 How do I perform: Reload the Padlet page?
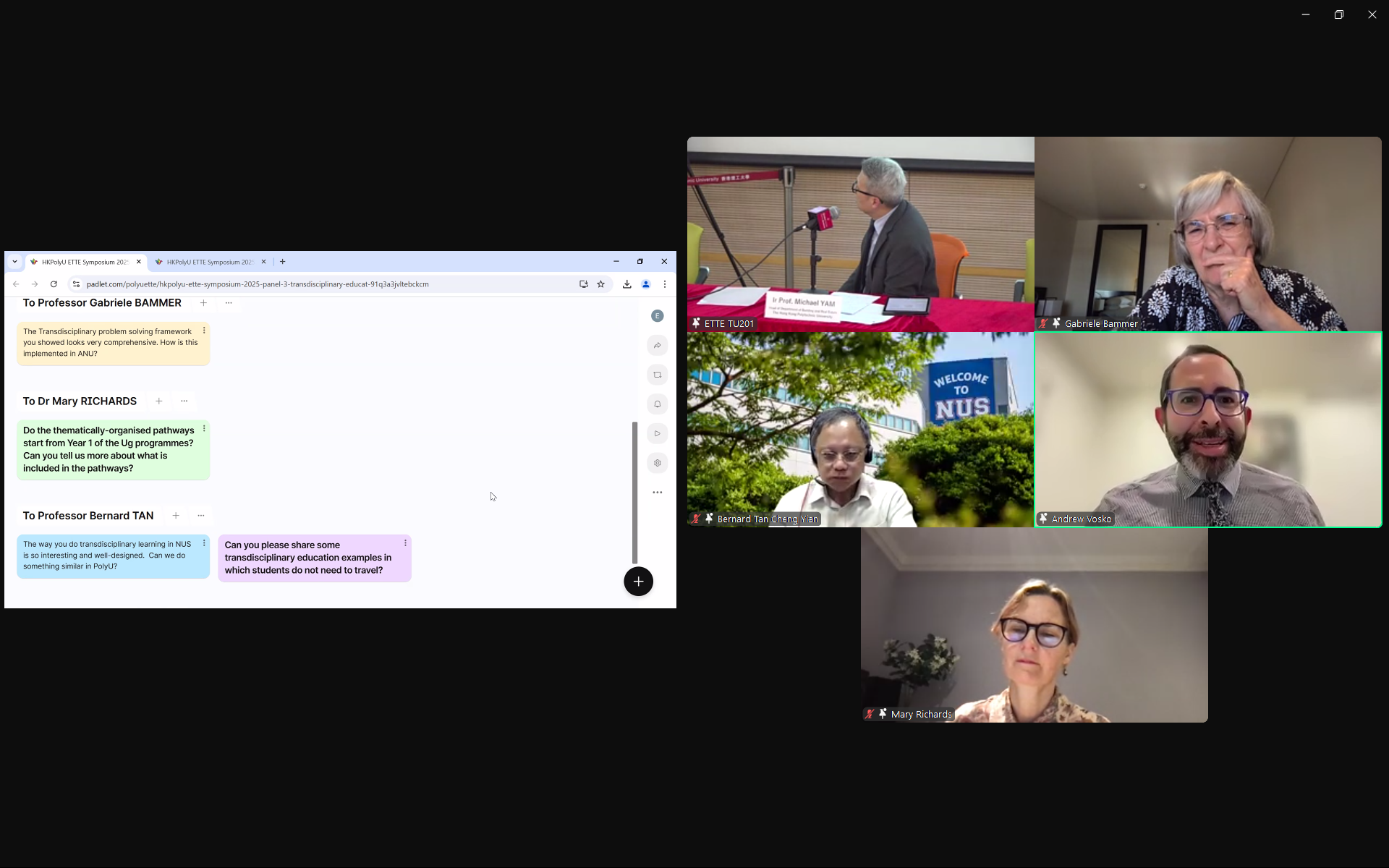(x=54, y=284)
